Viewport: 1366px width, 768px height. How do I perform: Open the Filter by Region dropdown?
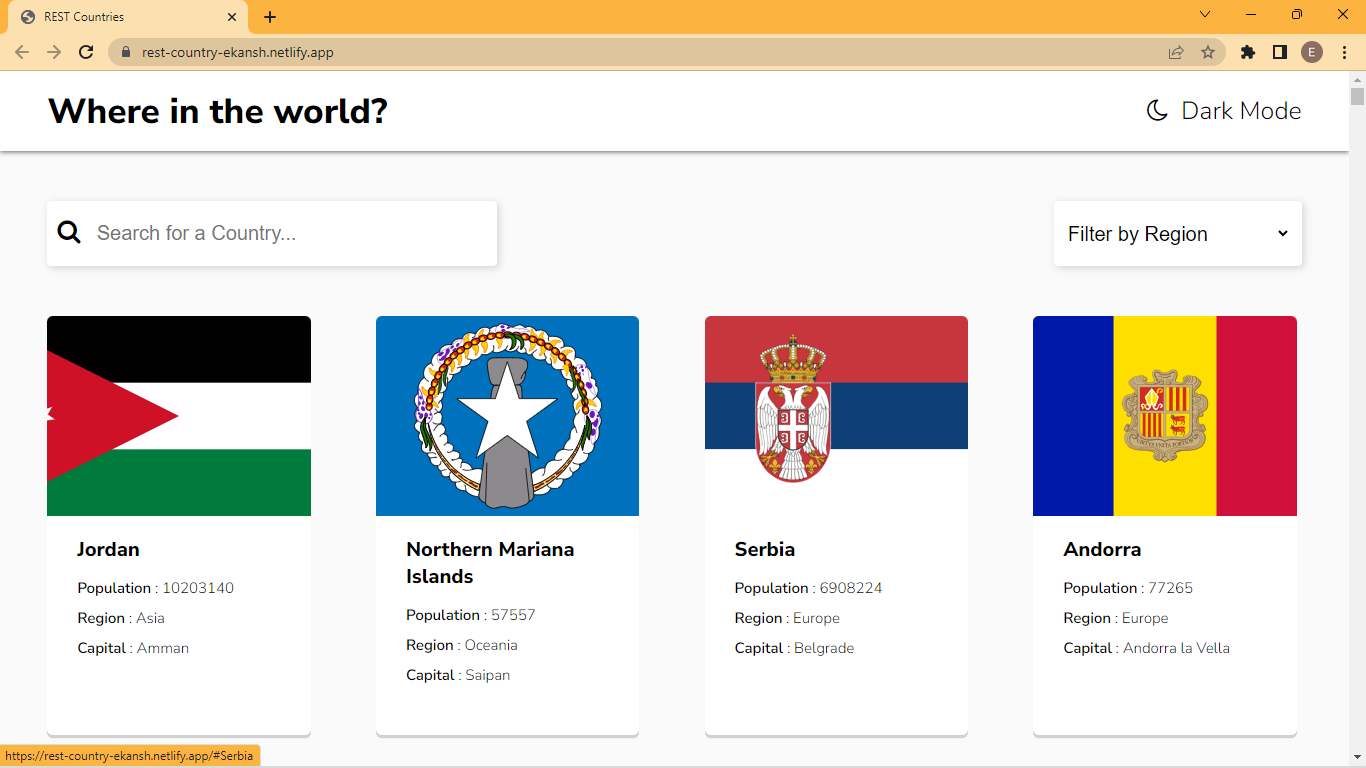coord(1177,233)
